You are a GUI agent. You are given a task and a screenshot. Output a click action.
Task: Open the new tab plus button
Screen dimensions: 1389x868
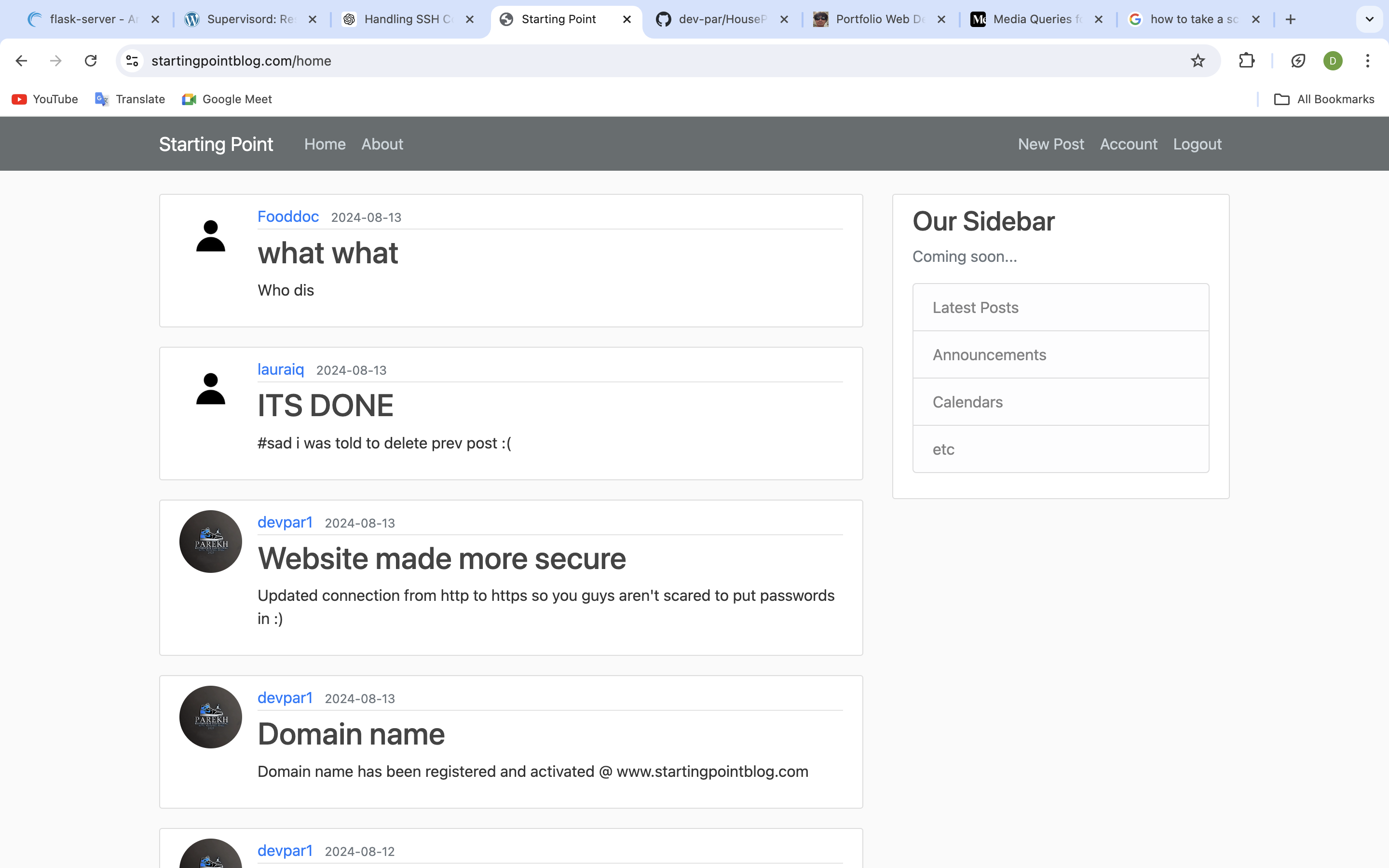(1290, 19)
